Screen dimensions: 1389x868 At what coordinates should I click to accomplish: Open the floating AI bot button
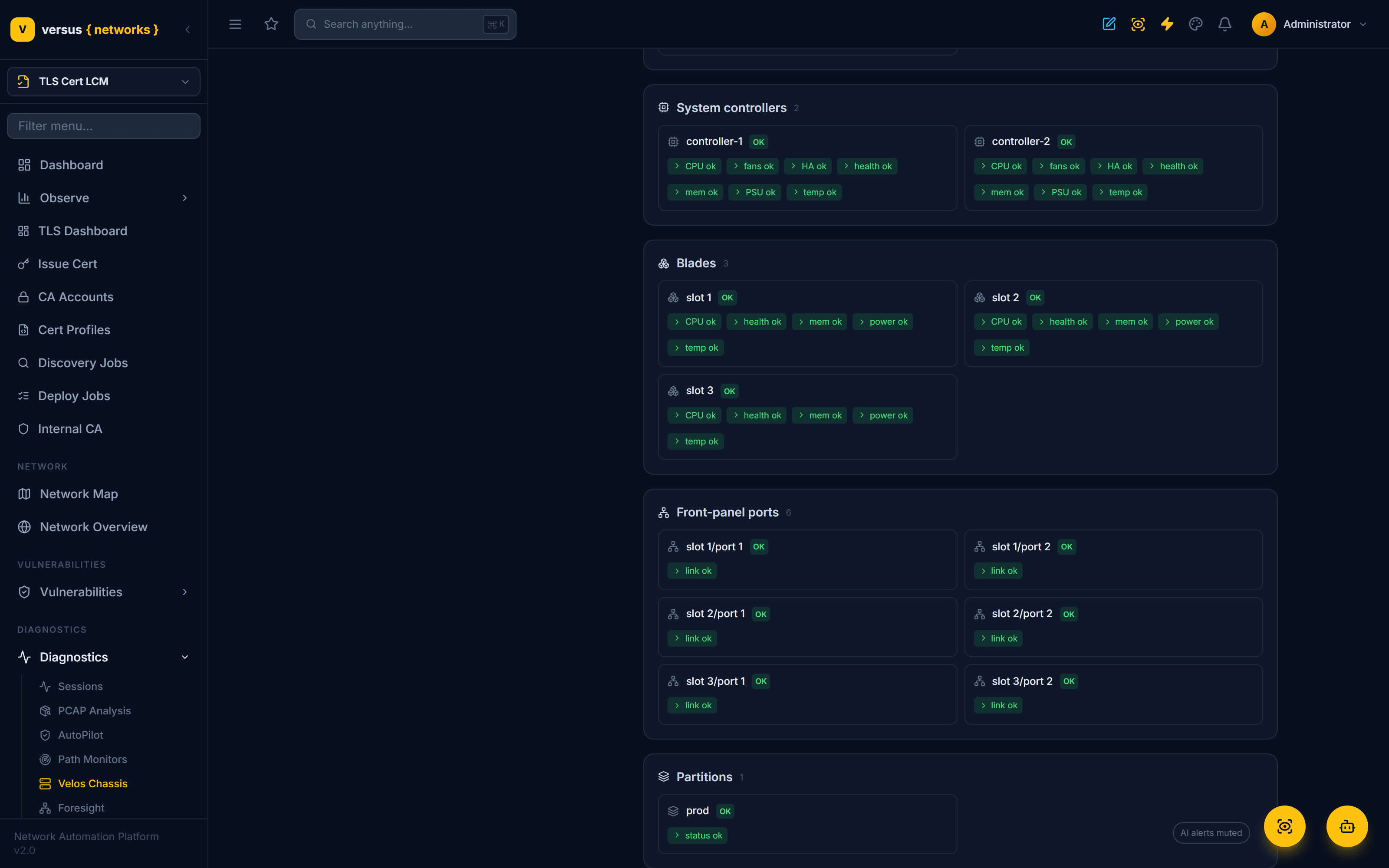click(x=1346, y=826)
